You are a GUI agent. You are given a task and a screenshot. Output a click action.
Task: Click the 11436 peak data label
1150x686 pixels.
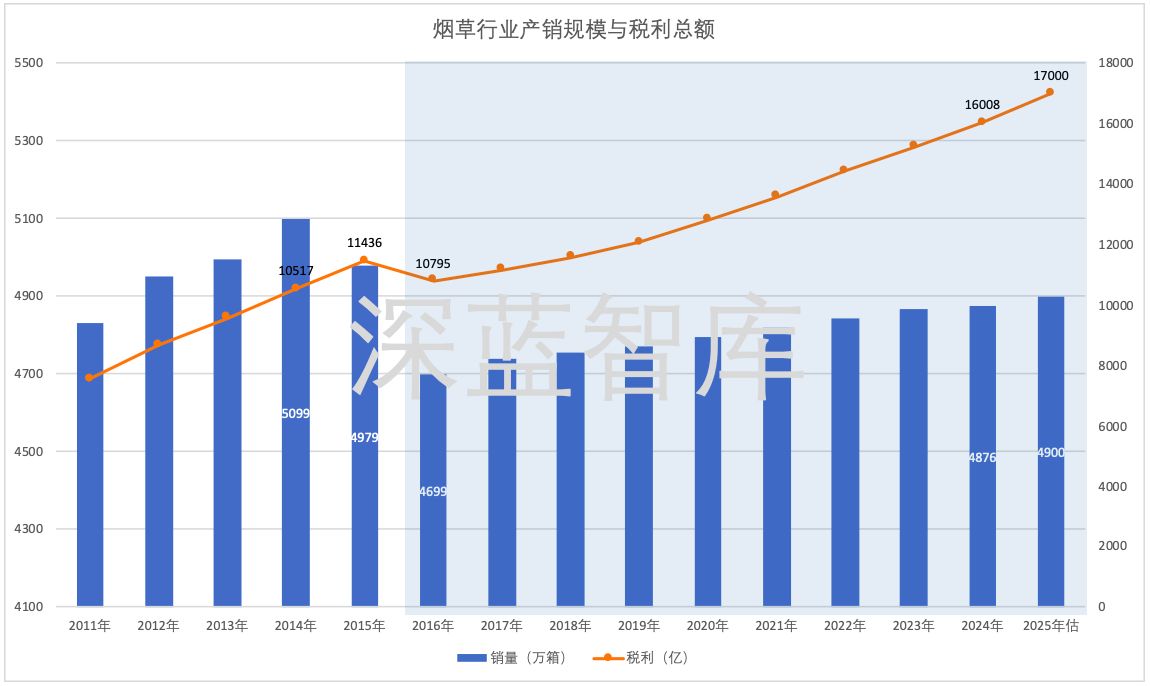(x=364, y=242)
